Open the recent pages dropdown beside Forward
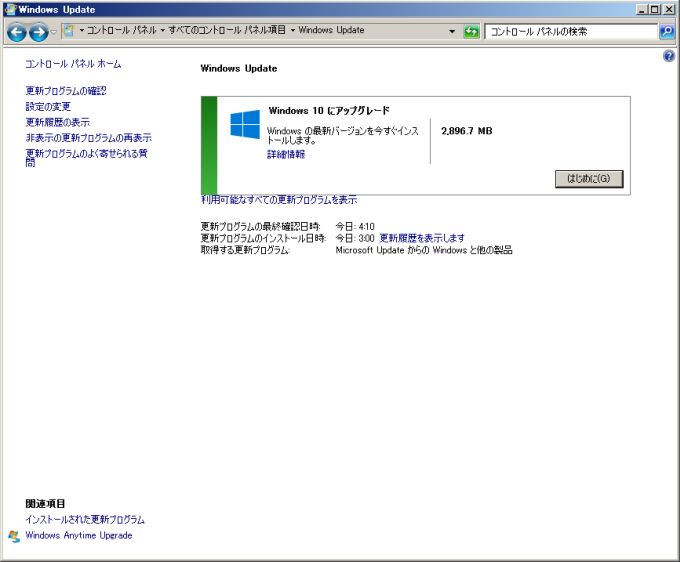The height and width of the screenshot is (562, 680). [x=53, y=32]
